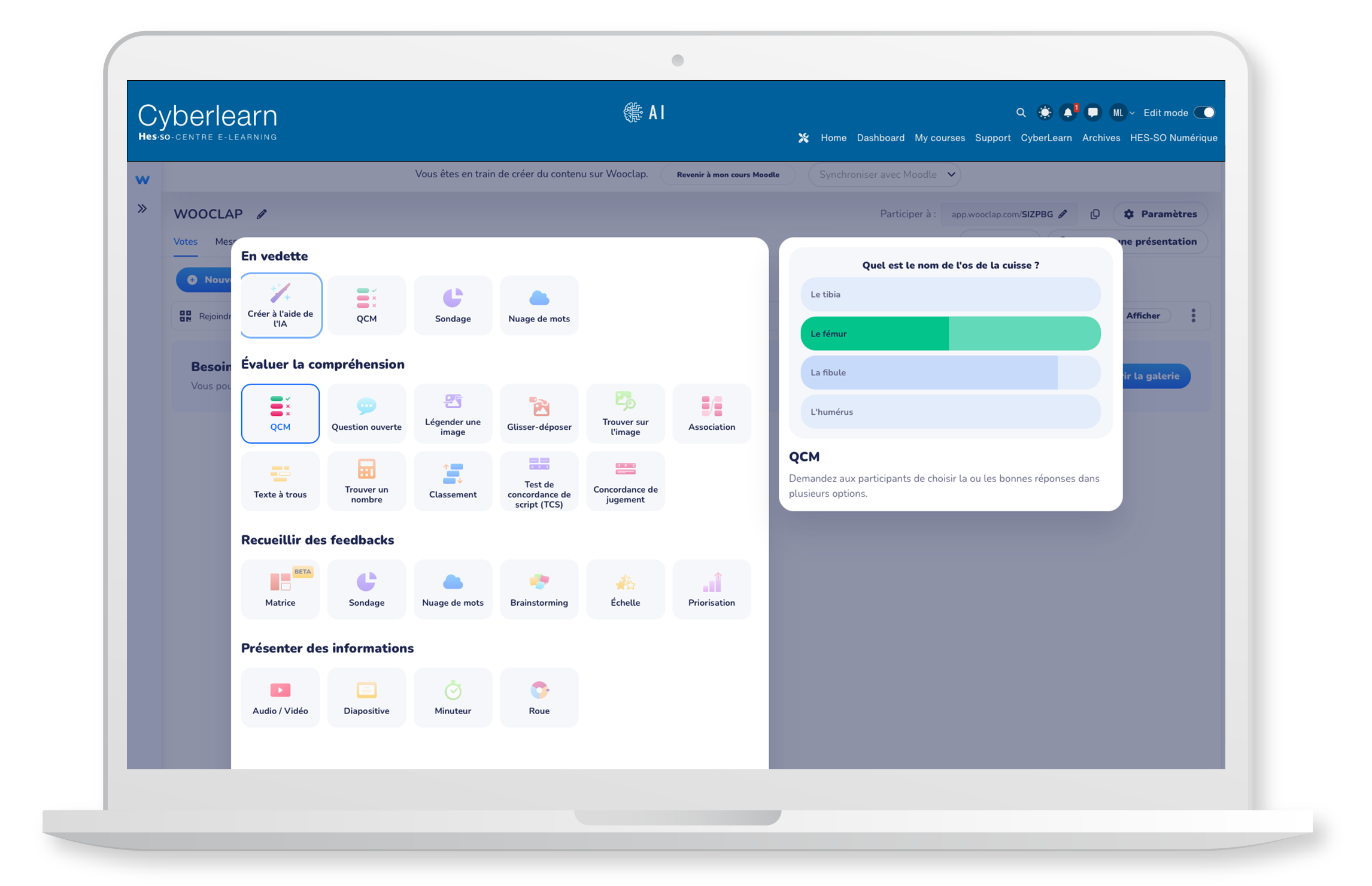Viewport: 1372px width, 886px height.
Task: Select the Texte à trous tile
Action: click(280, 481)
